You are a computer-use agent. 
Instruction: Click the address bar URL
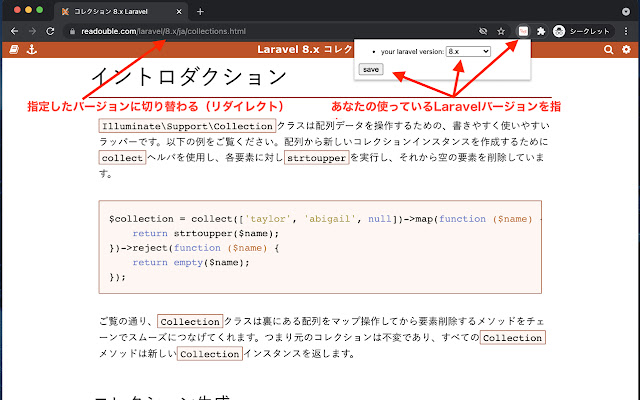coord(163,31)
